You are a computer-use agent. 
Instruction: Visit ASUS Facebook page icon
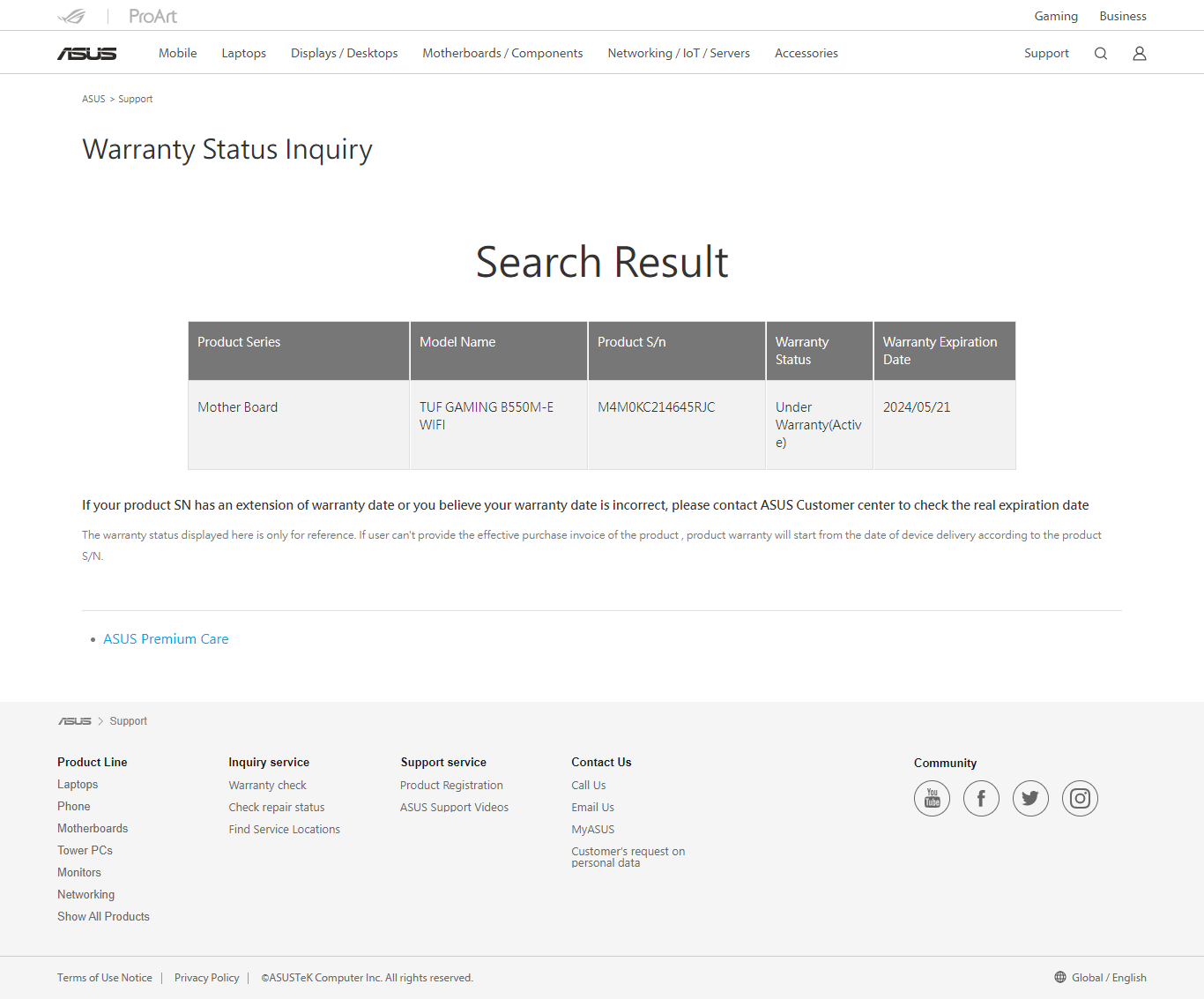982,799
